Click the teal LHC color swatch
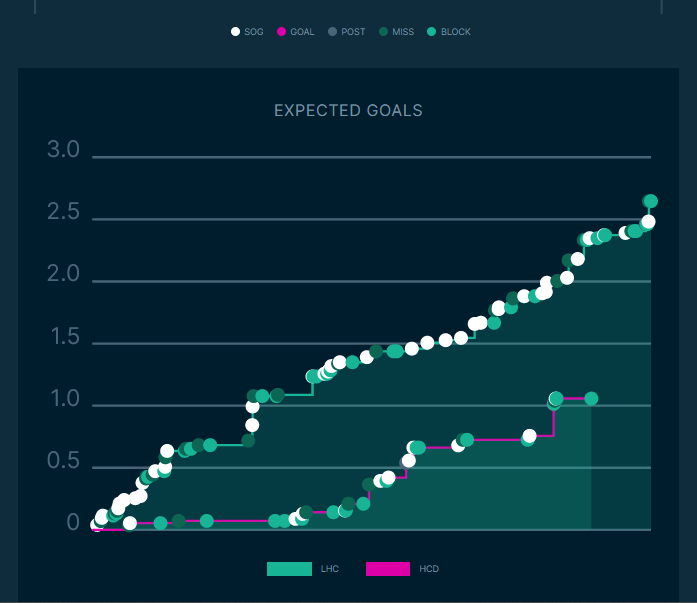This screenshot has height=603, width=697. coord(289,569)
